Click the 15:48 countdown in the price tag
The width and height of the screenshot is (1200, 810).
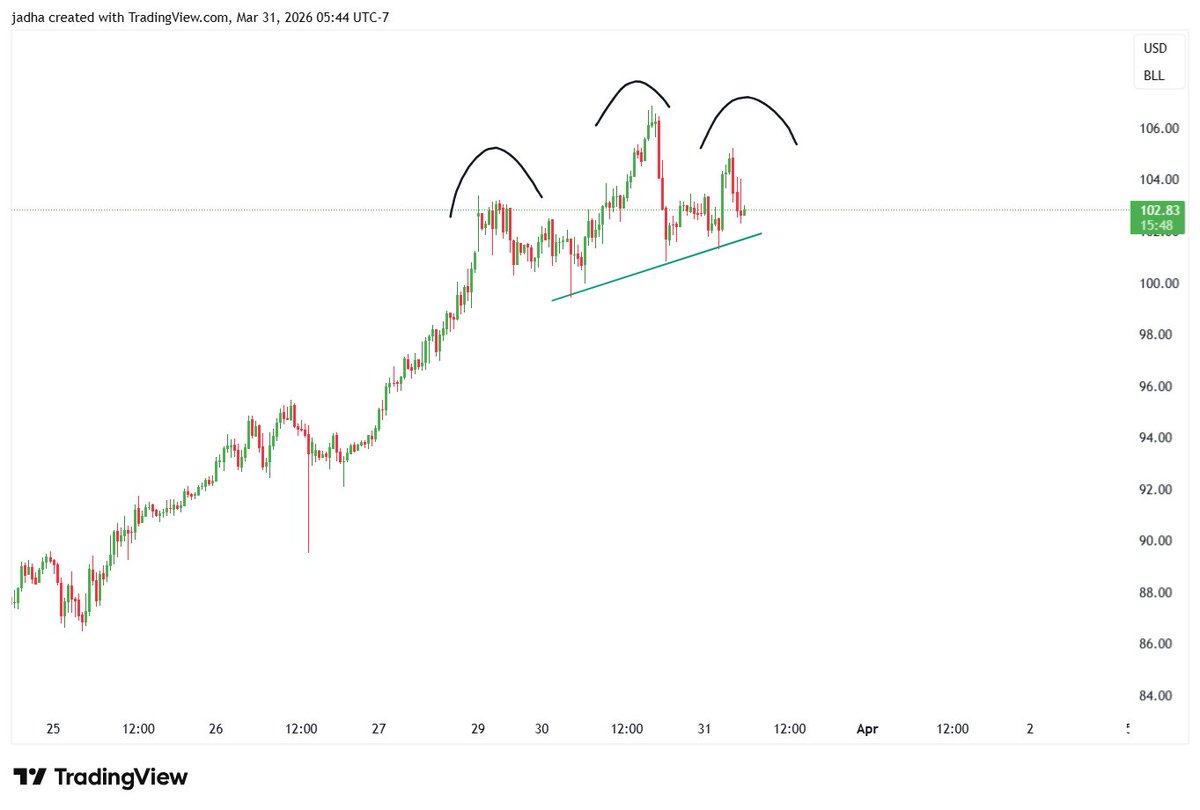point(1155,225)
